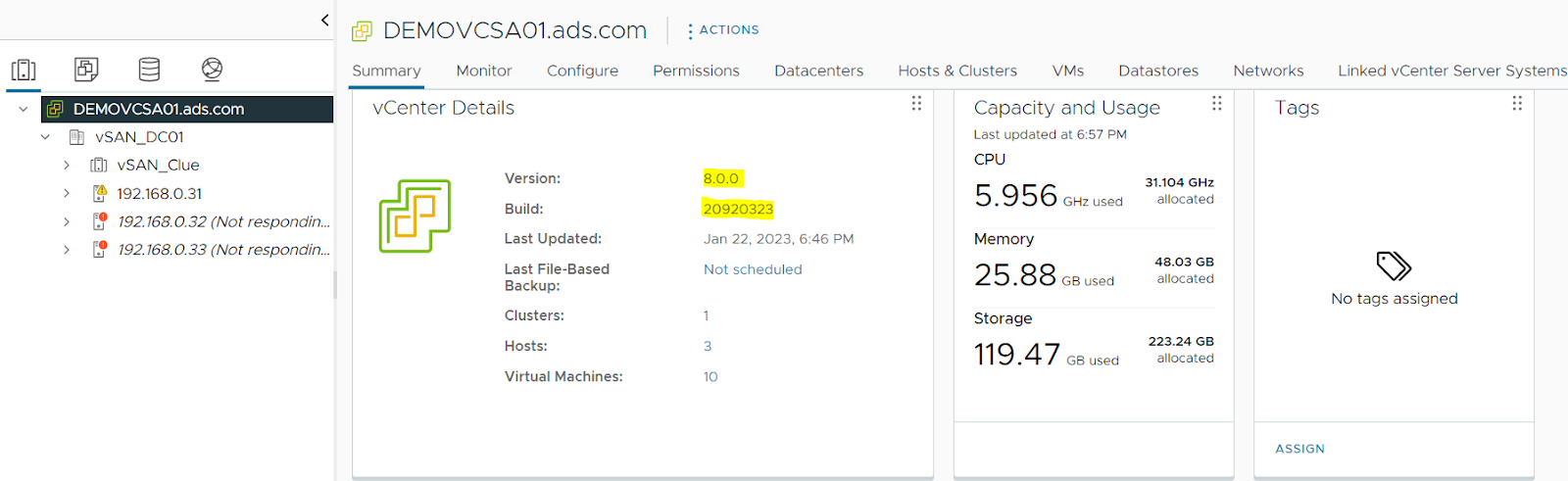Click the navigation panel resize handle

point(335,284)
